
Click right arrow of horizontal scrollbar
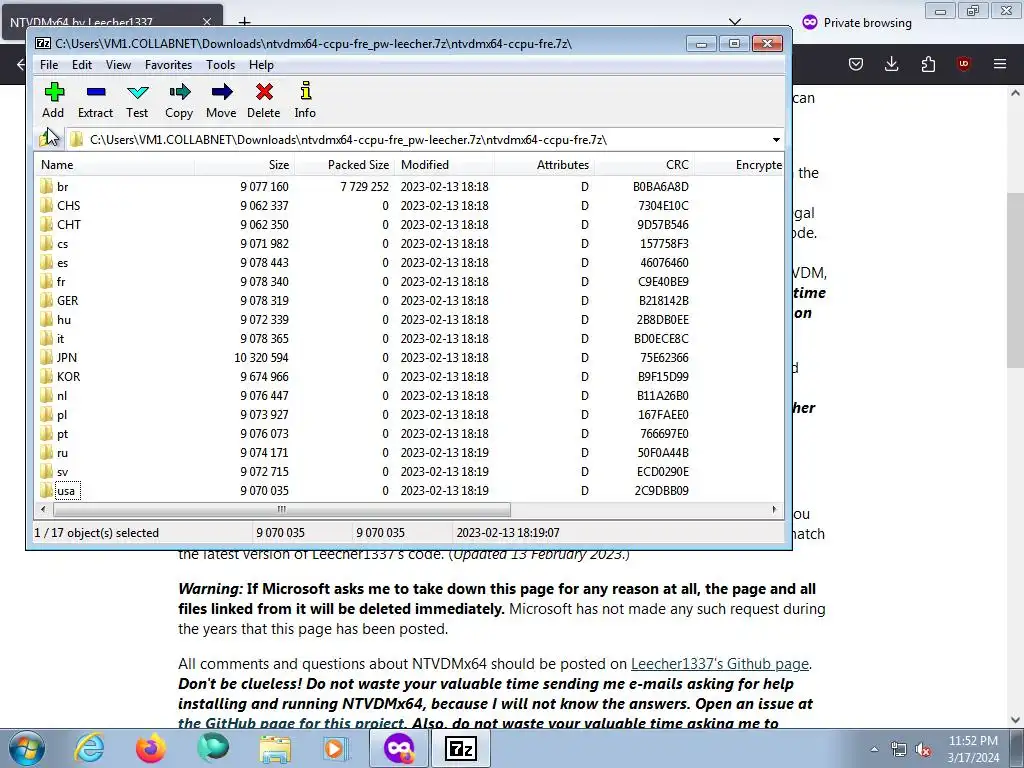coord(774,509)
